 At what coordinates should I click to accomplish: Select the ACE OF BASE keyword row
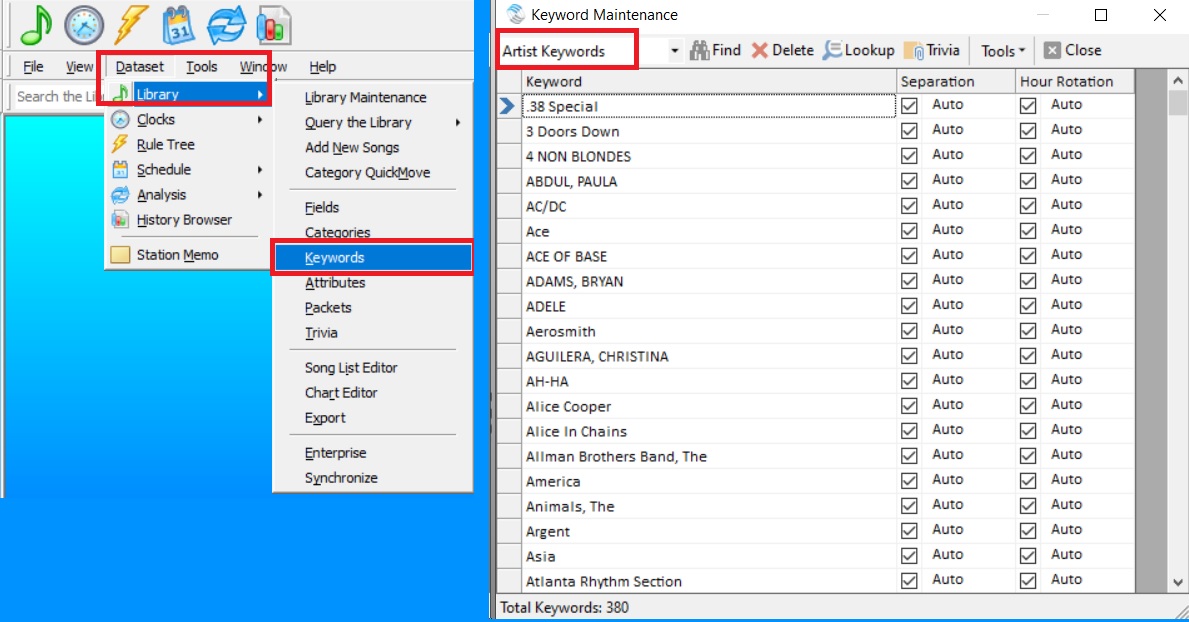click(x=708, y=256)
